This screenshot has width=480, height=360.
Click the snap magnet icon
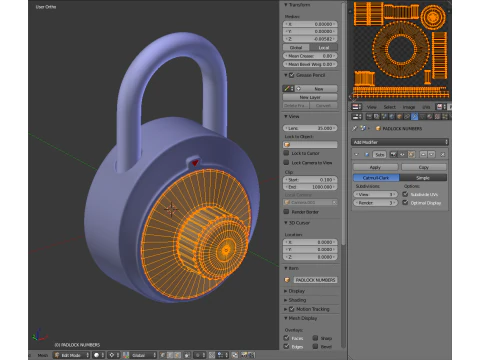(x=211, y=355)
